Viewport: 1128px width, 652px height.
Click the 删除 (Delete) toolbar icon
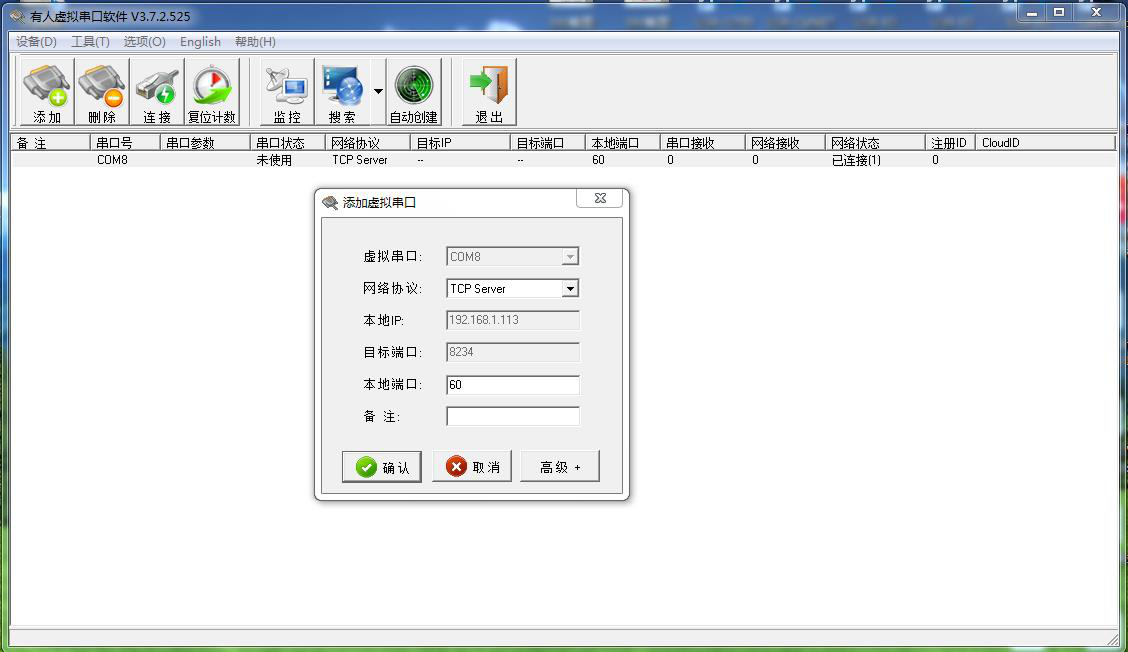coord(101,92)
